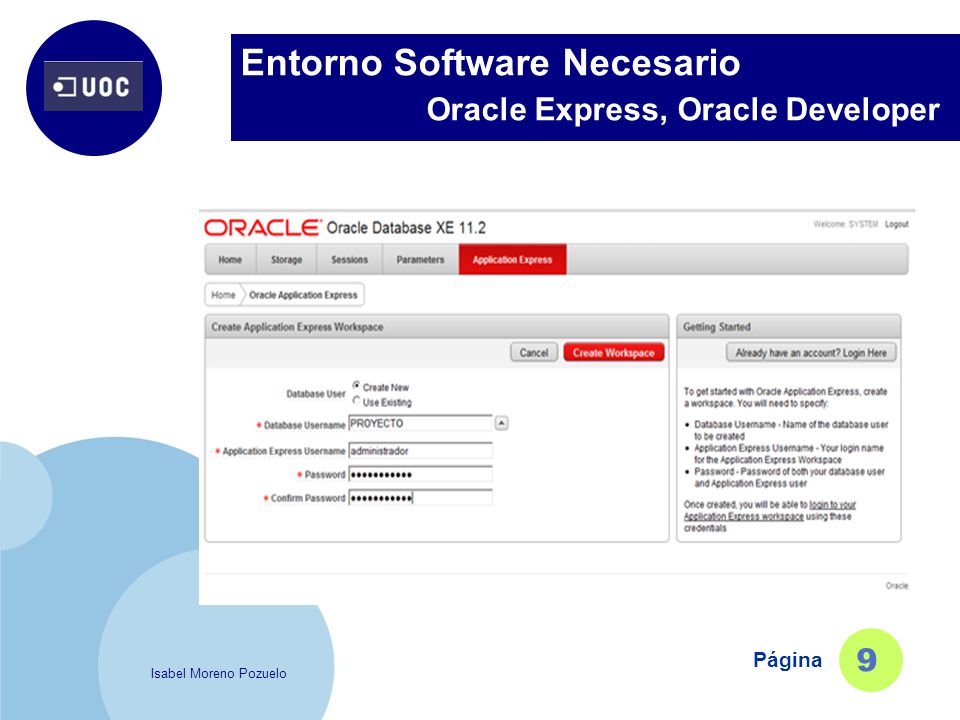Follow the login to your Application Express workspace link

tap(770, 511)
